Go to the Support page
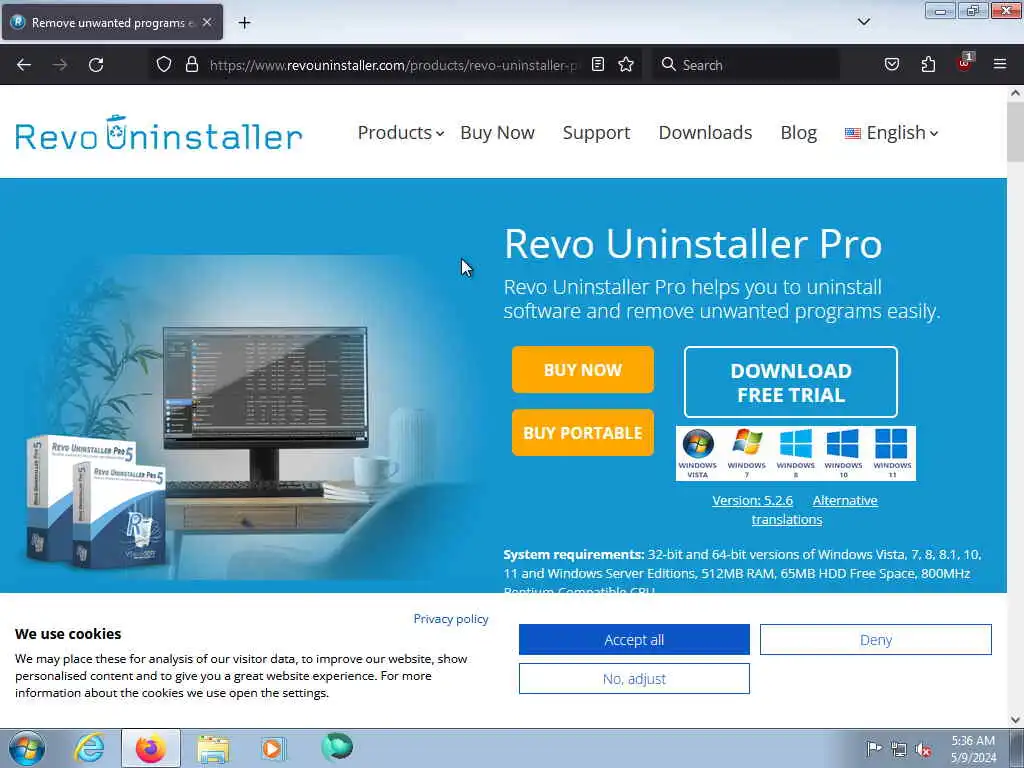Viewport: 1024px width, 768px height. click(596, 133)
